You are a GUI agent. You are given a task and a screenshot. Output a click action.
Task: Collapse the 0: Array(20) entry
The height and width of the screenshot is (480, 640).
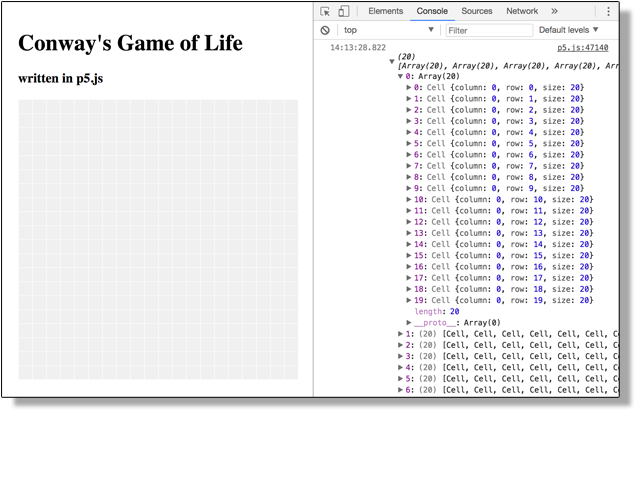click(x=400, y=76)
